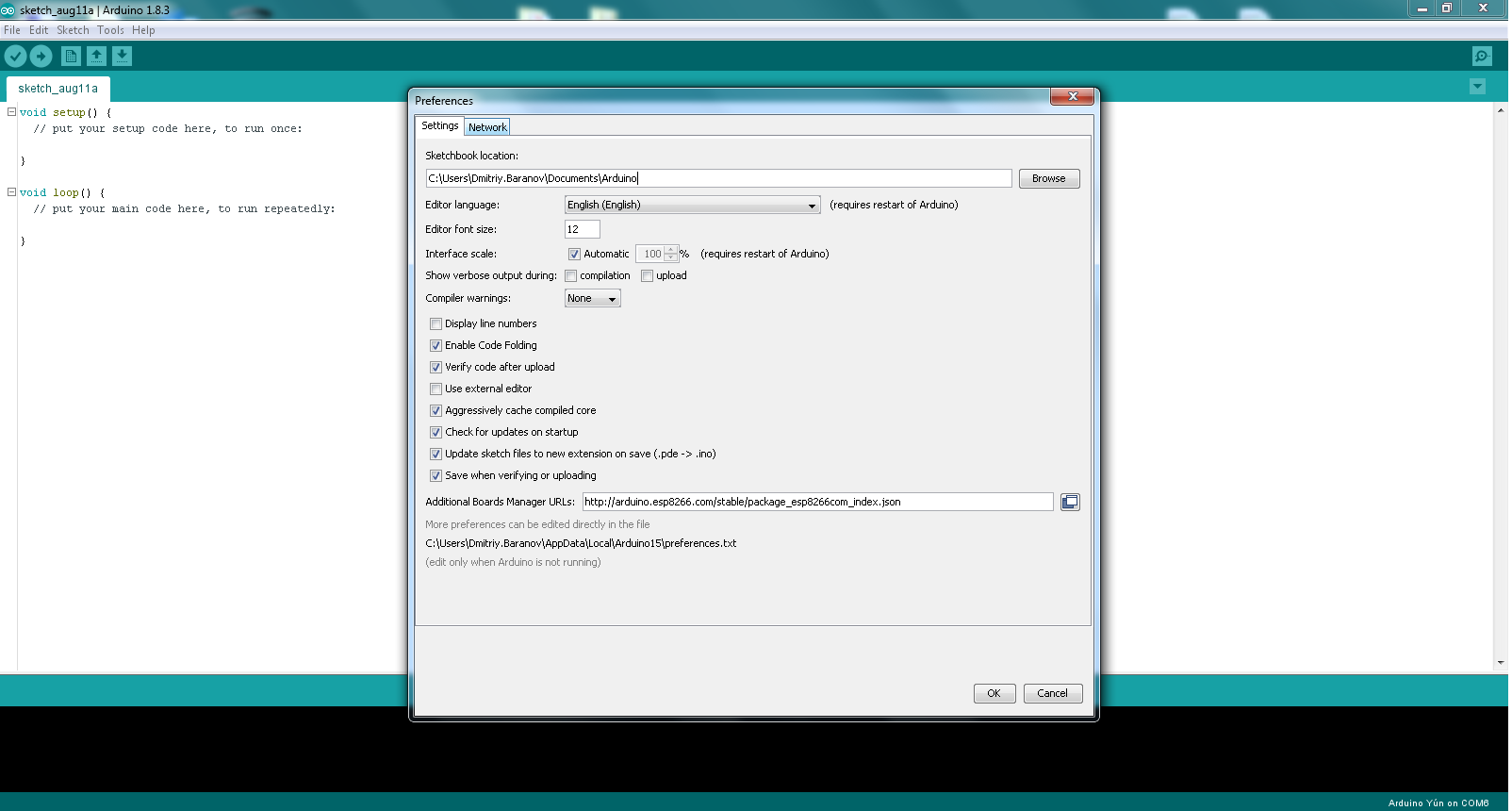Switch to the Network tab
This screenshot has height=811, width=1512.
point(487,127)
